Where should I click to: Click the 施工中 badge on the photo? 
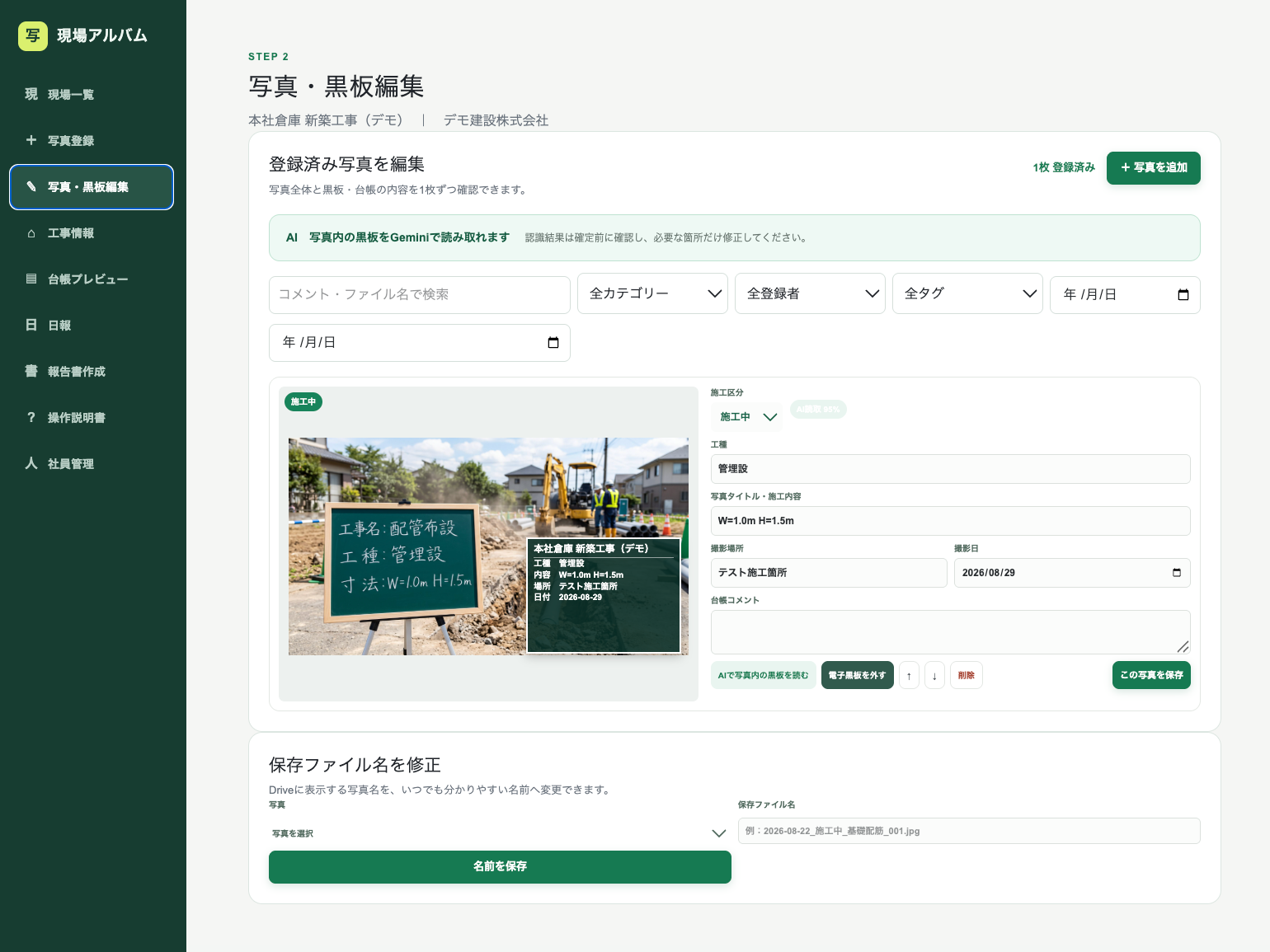click(x=303, y=402)
